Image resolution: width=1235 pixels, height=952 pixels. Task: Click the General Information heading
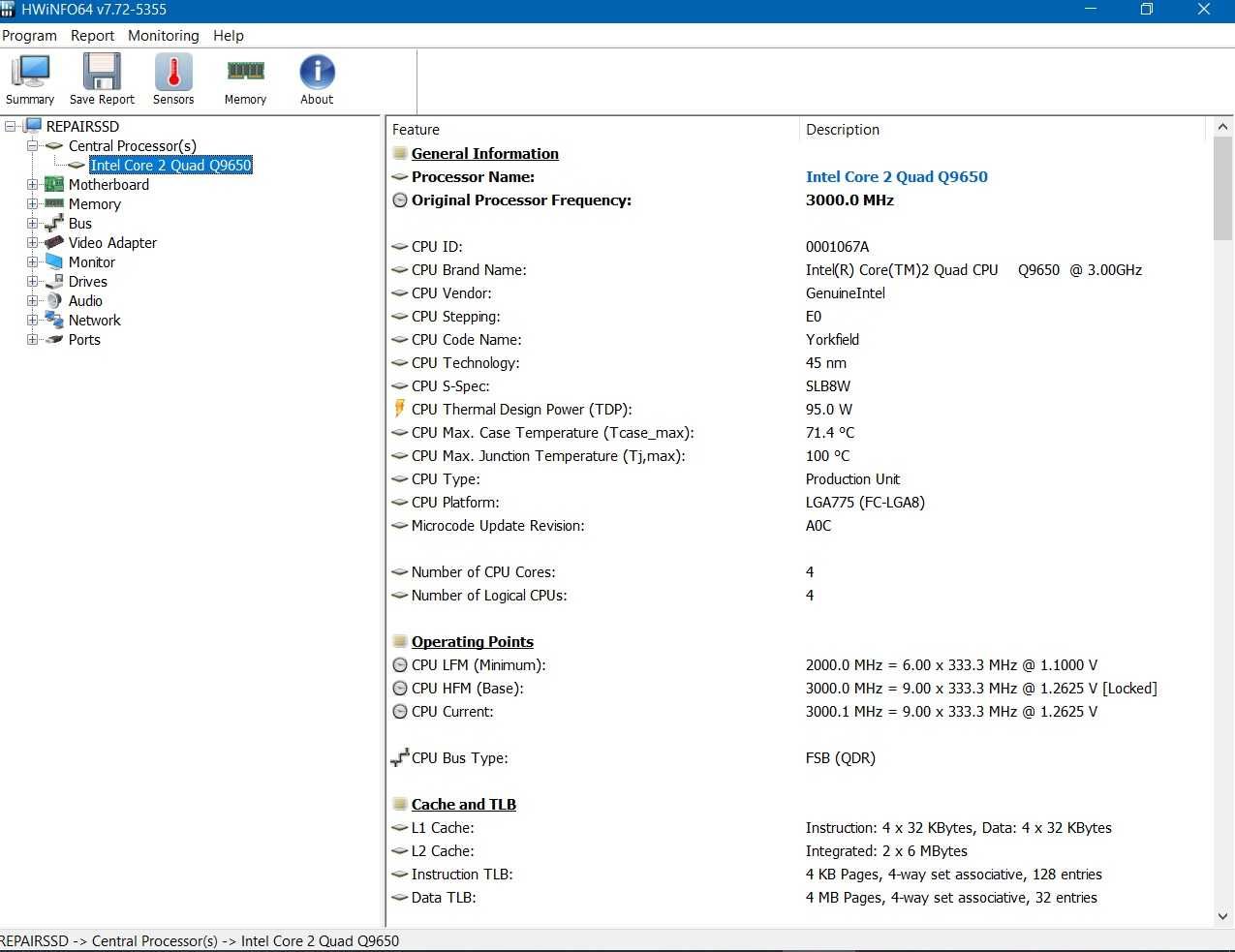[x=484, y=153]
